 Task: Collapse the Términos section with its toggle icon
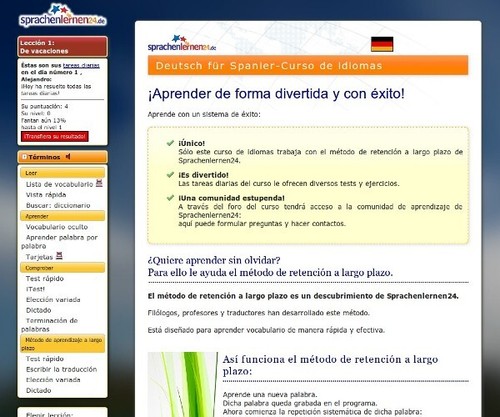pos(24,157)
